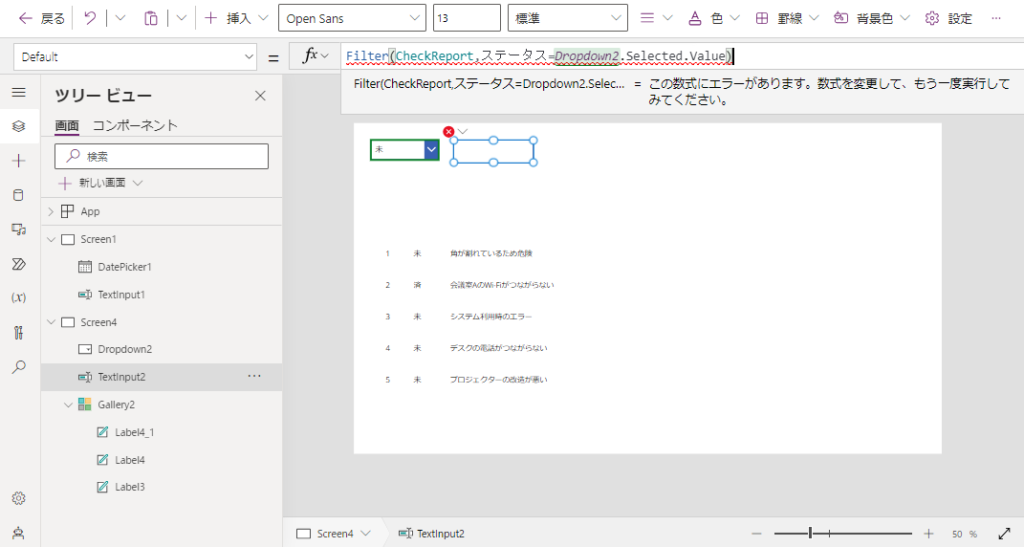Open the Screen4 breadcrumb dropdown
Viewport: 1024px width, 547px height.
pos(366,533)
